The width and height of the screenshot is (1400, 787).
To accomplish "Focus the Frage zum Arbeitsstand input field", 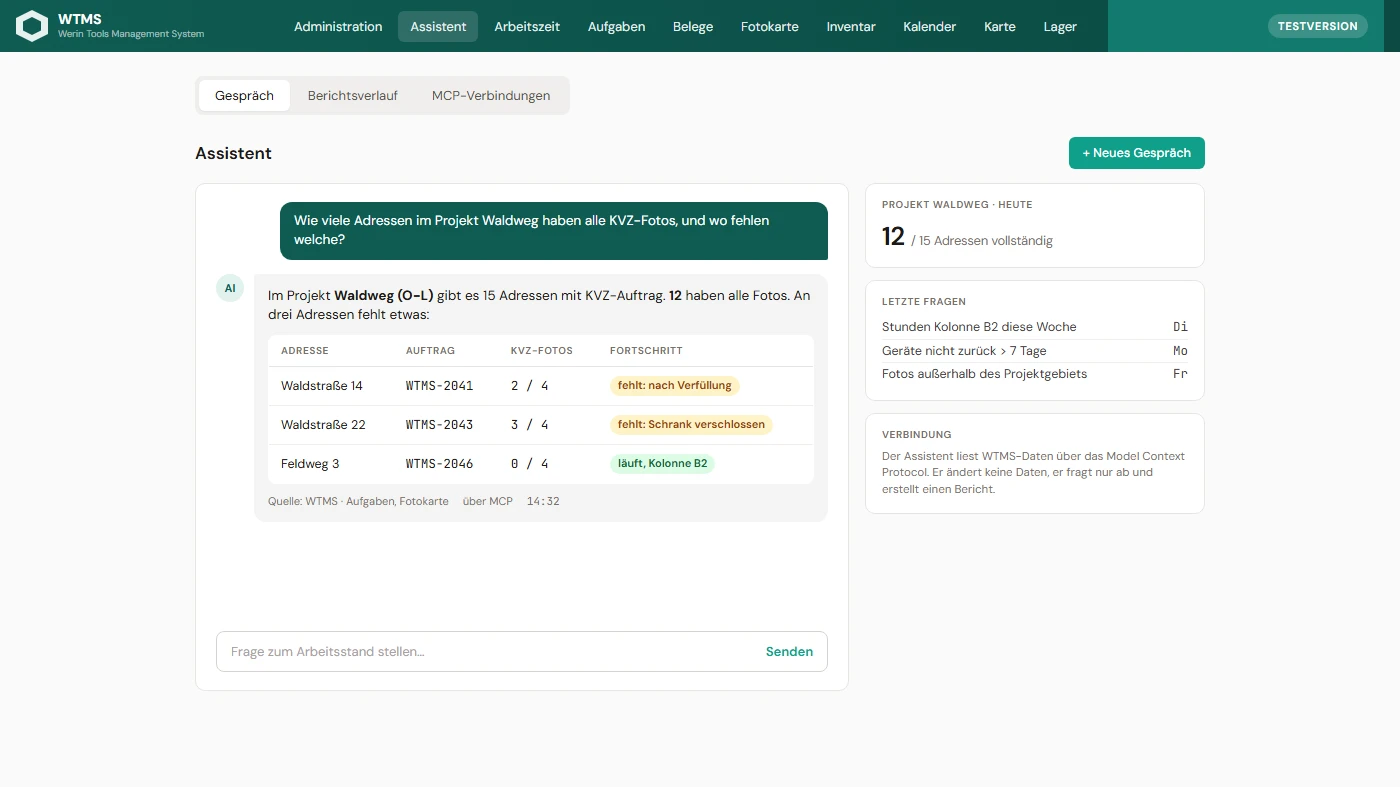I will 522,652.
